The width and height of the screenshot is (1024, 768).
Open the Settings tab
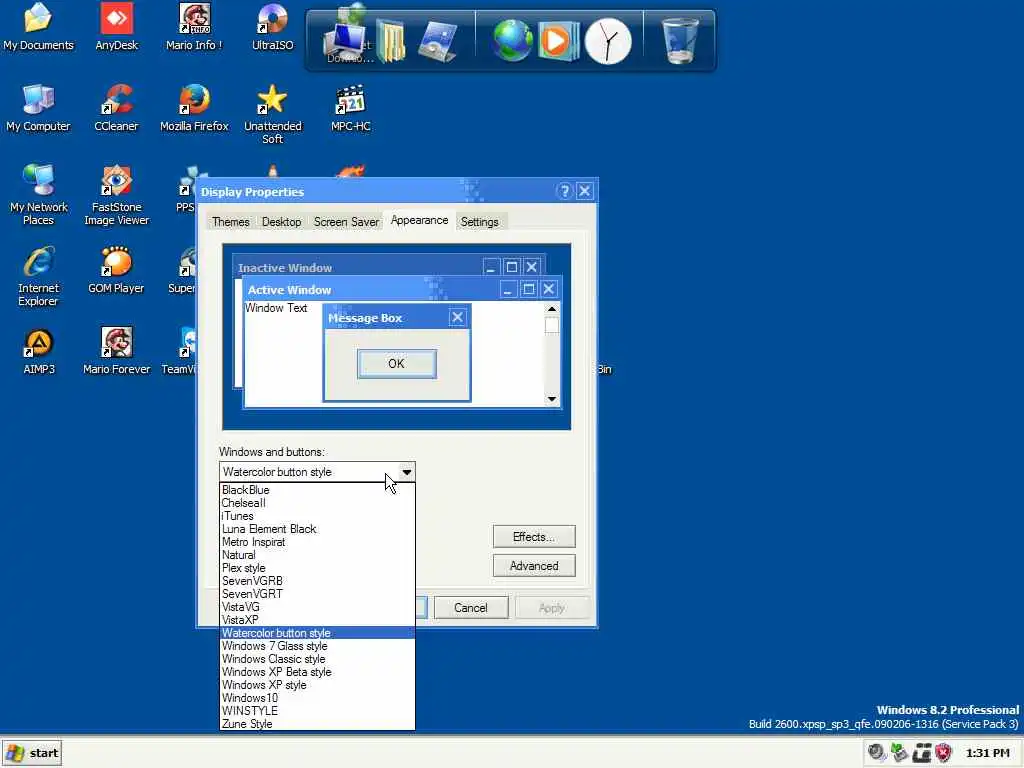coord(479,222)
